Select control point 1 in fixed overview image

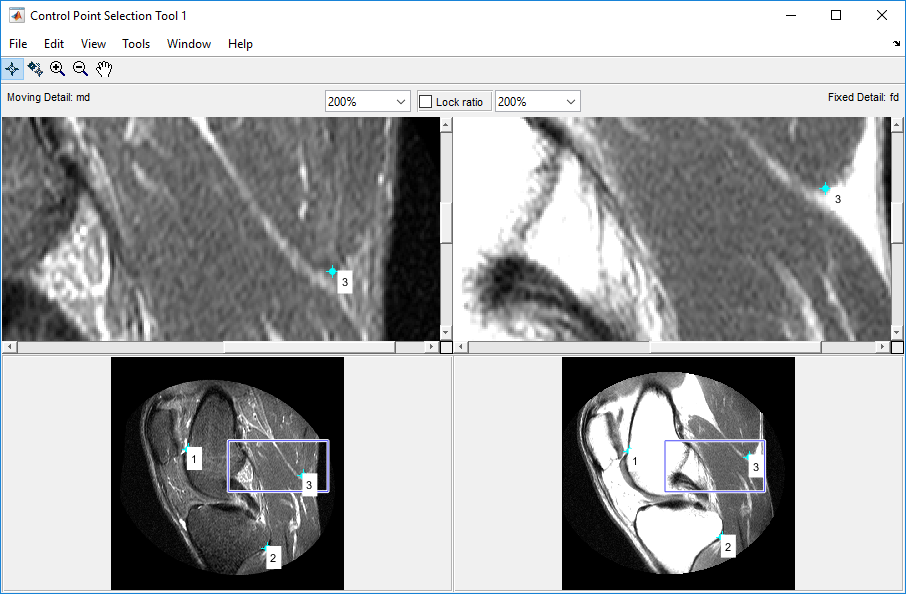627,450
